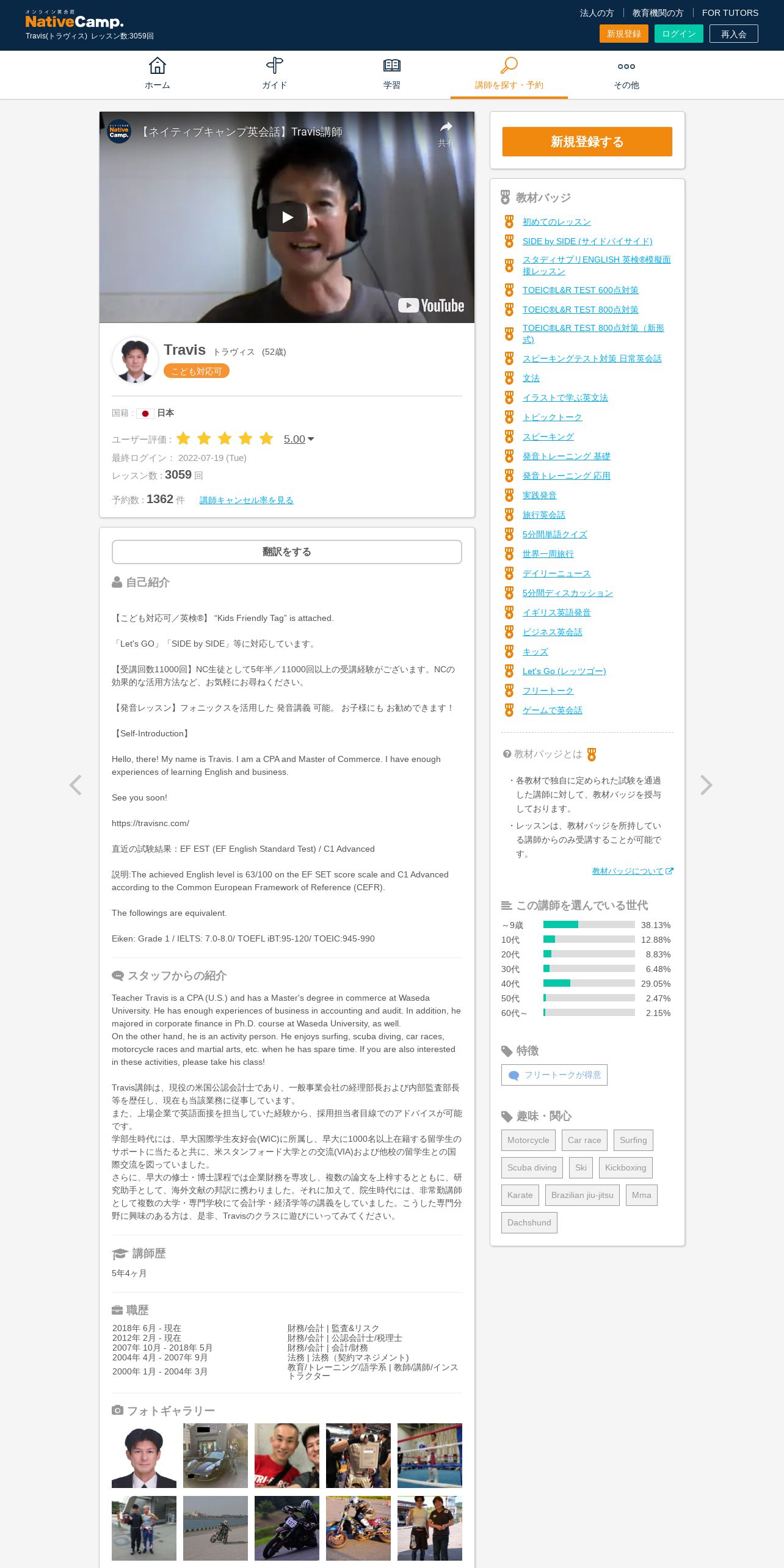Select the Kickboxing interest tag
The height and width of the screenshot is (1568, 784).
click(x=626, y=1167)
